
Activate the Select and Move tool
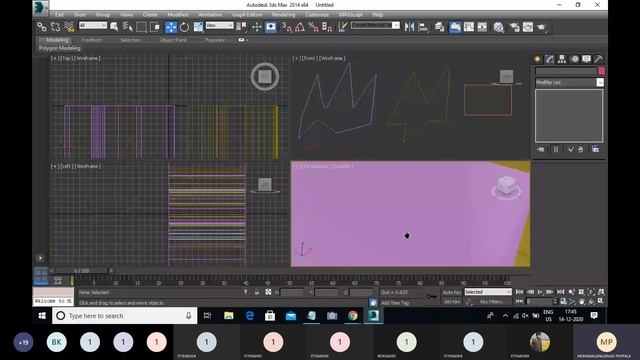pyautogui.click(x=171, y=27)
